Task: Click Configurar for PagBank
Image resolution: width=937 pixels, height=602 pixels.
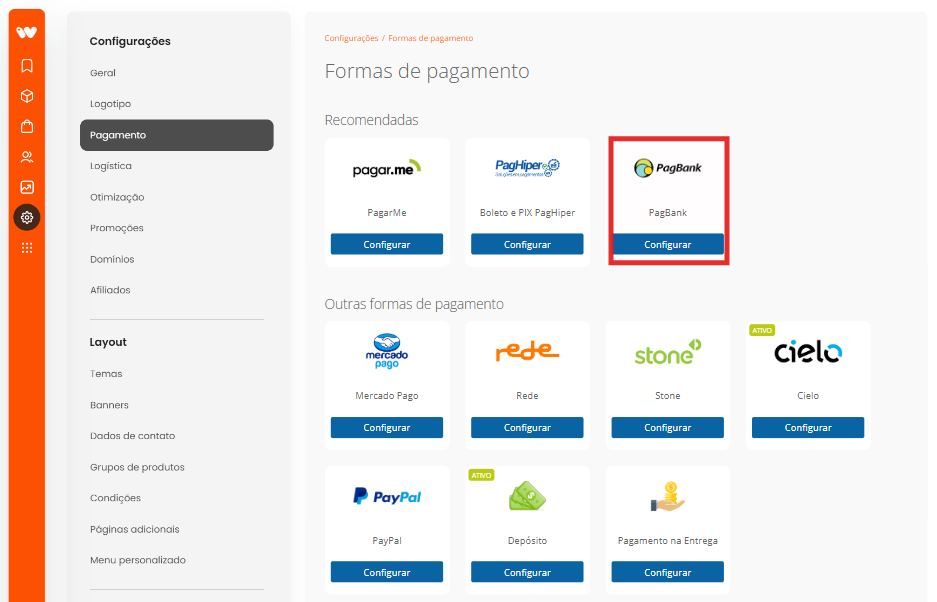Action: [667, 244]
